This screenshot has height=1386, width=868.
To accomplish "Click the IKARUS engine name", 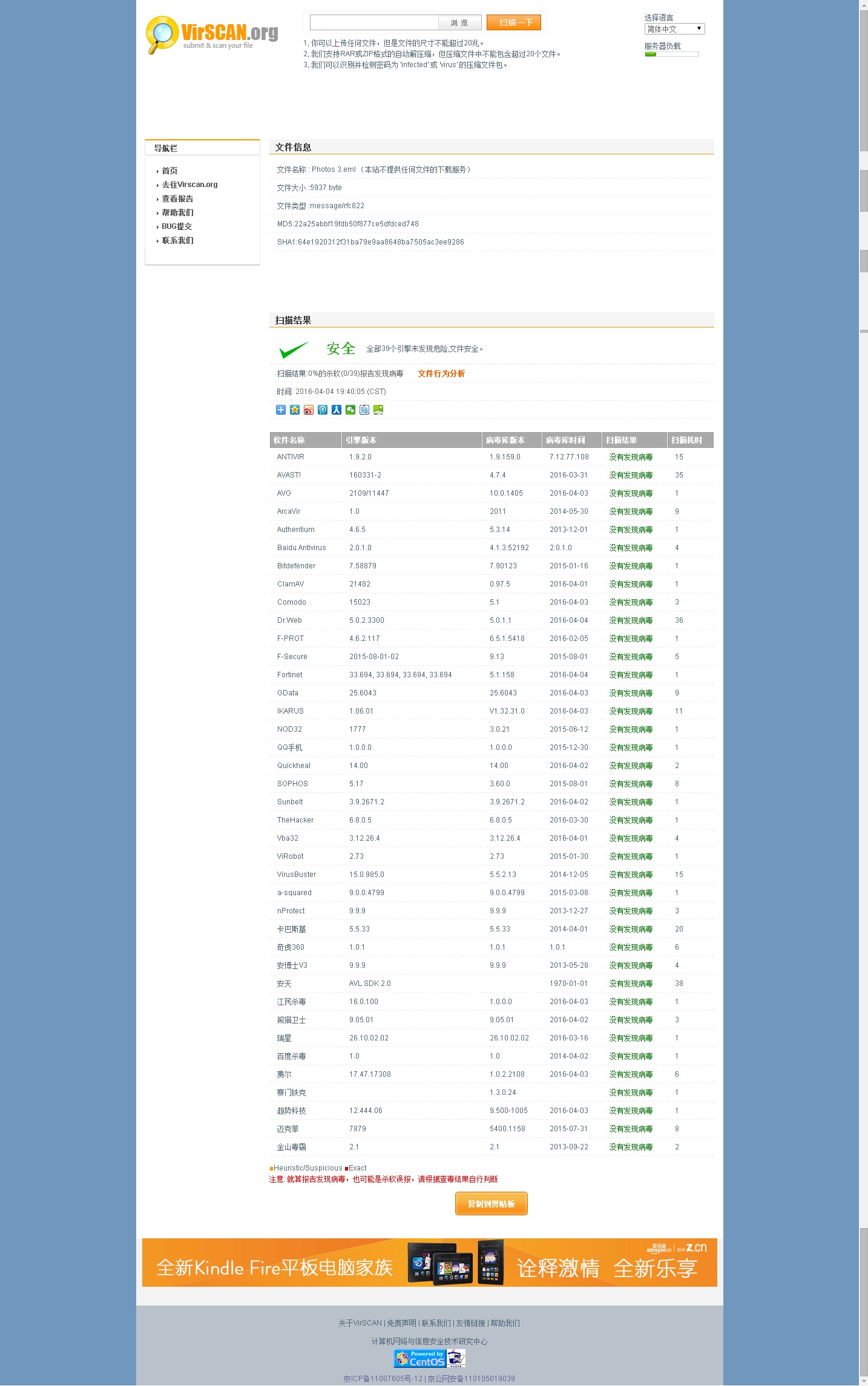I will (x=291, y=711).
